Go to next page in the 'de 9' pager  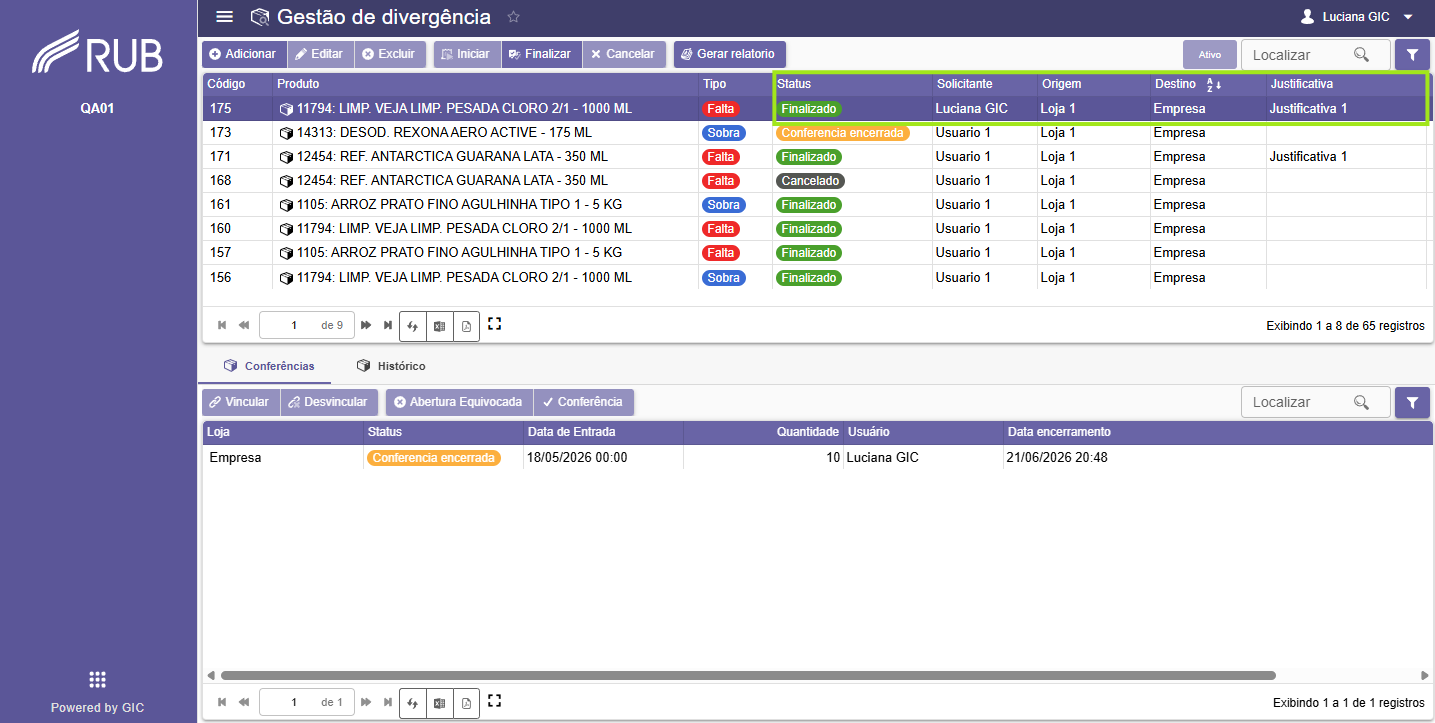pos(366,325)
